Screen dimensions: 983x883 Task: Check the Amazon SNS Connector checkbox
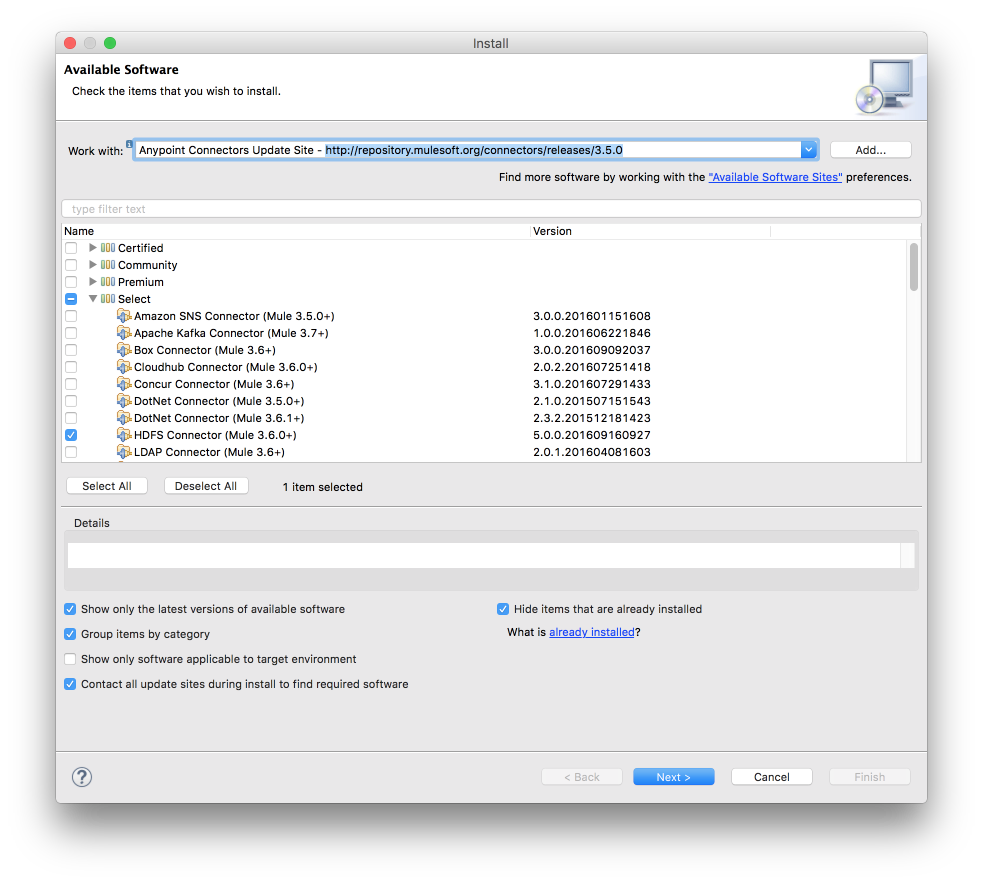click(71, 316)
